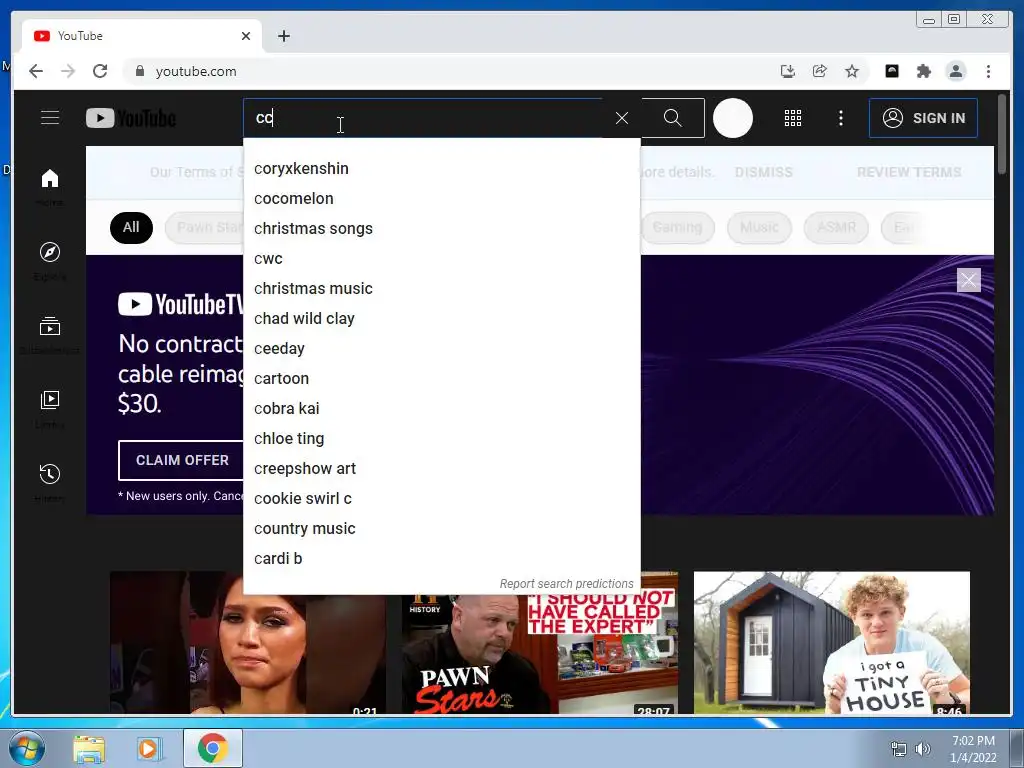
Task: Select the cwc suggestion
Action: click(441, 259)
